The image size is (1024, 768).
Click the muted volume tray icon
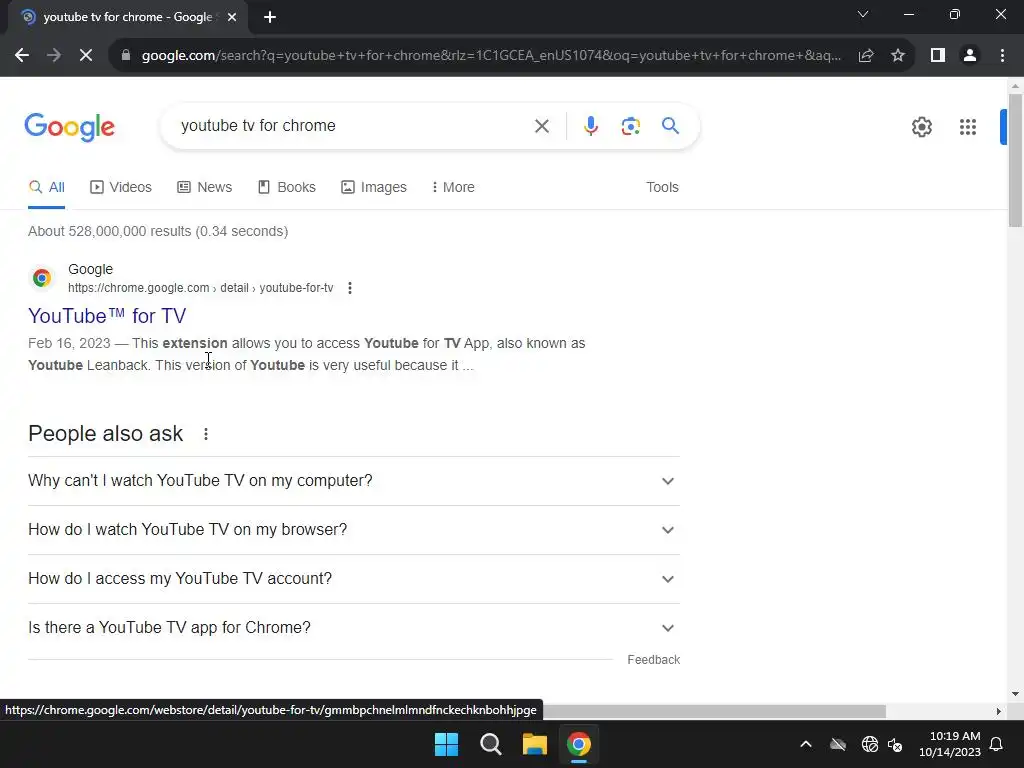point(895,744)
